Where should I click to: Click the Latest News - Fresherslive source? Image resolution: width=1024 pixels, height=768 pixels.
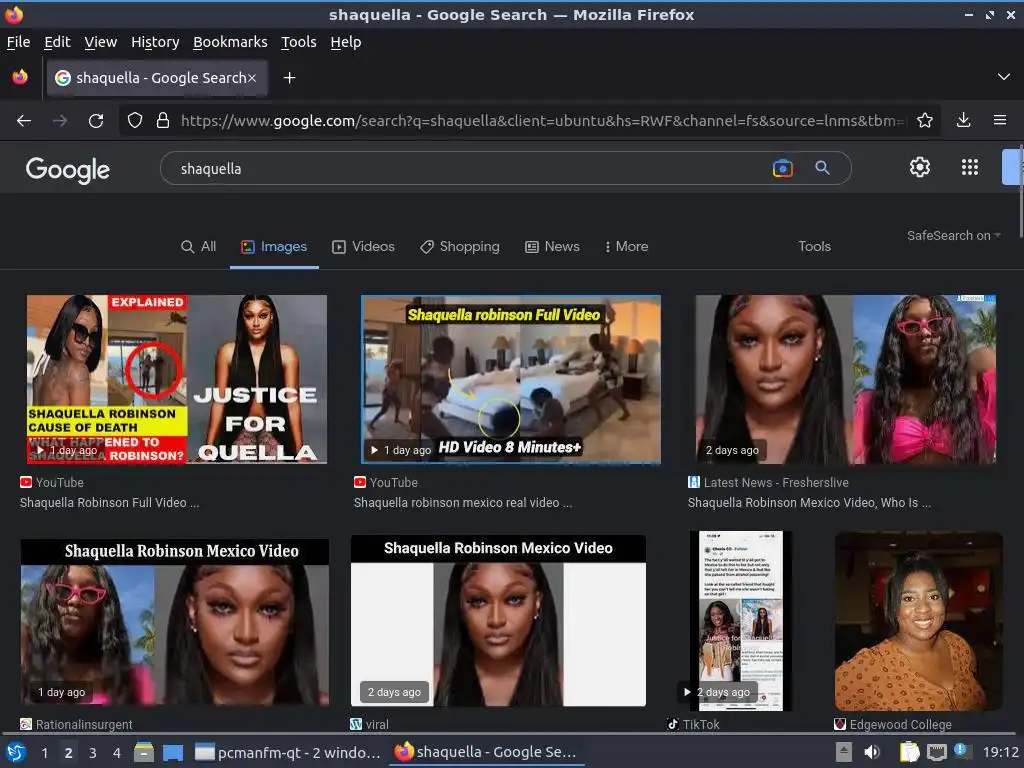(x=769, y=483)
